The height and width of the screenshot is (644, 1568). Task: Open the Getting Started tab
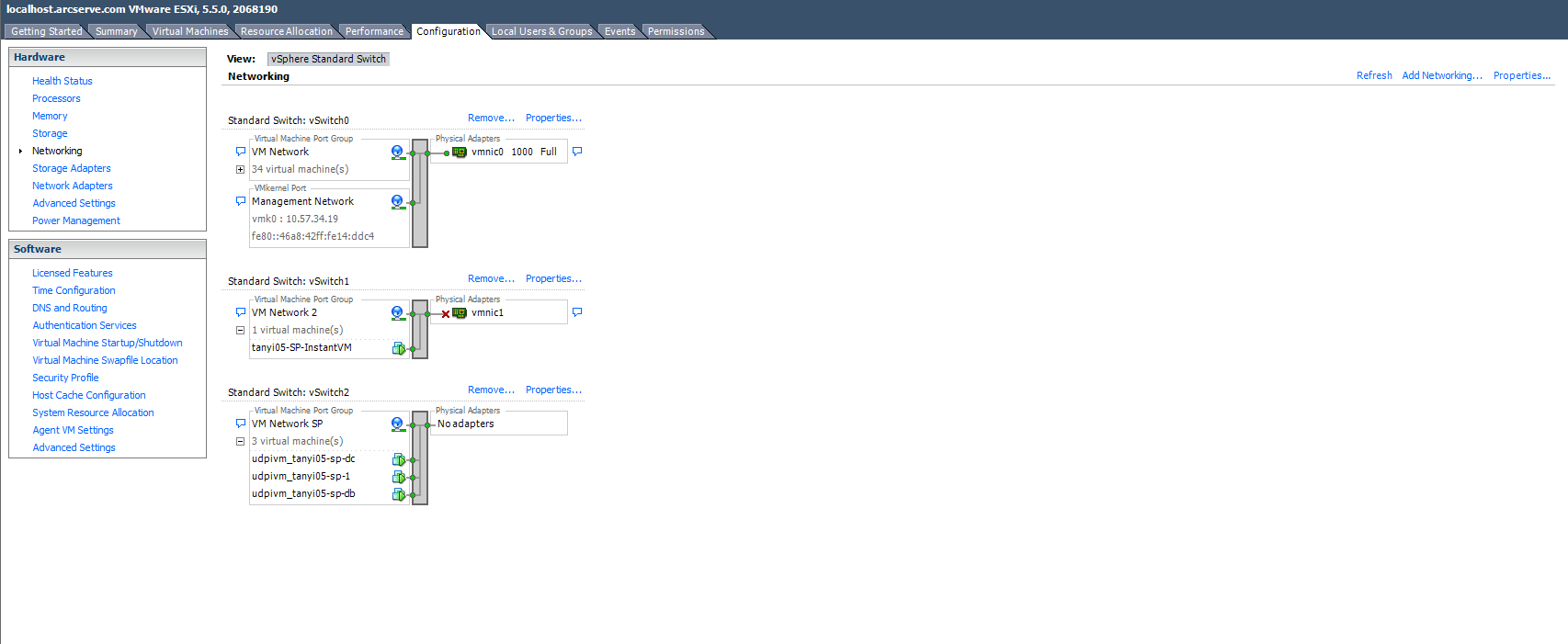pos(47,31)
